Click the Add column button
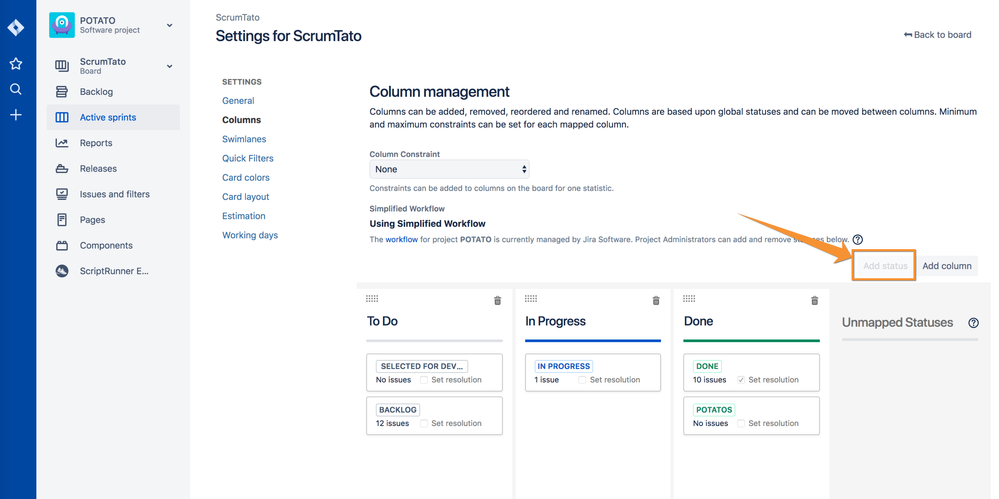The width and height of the screenshot is (999, 499). point(946,266)
